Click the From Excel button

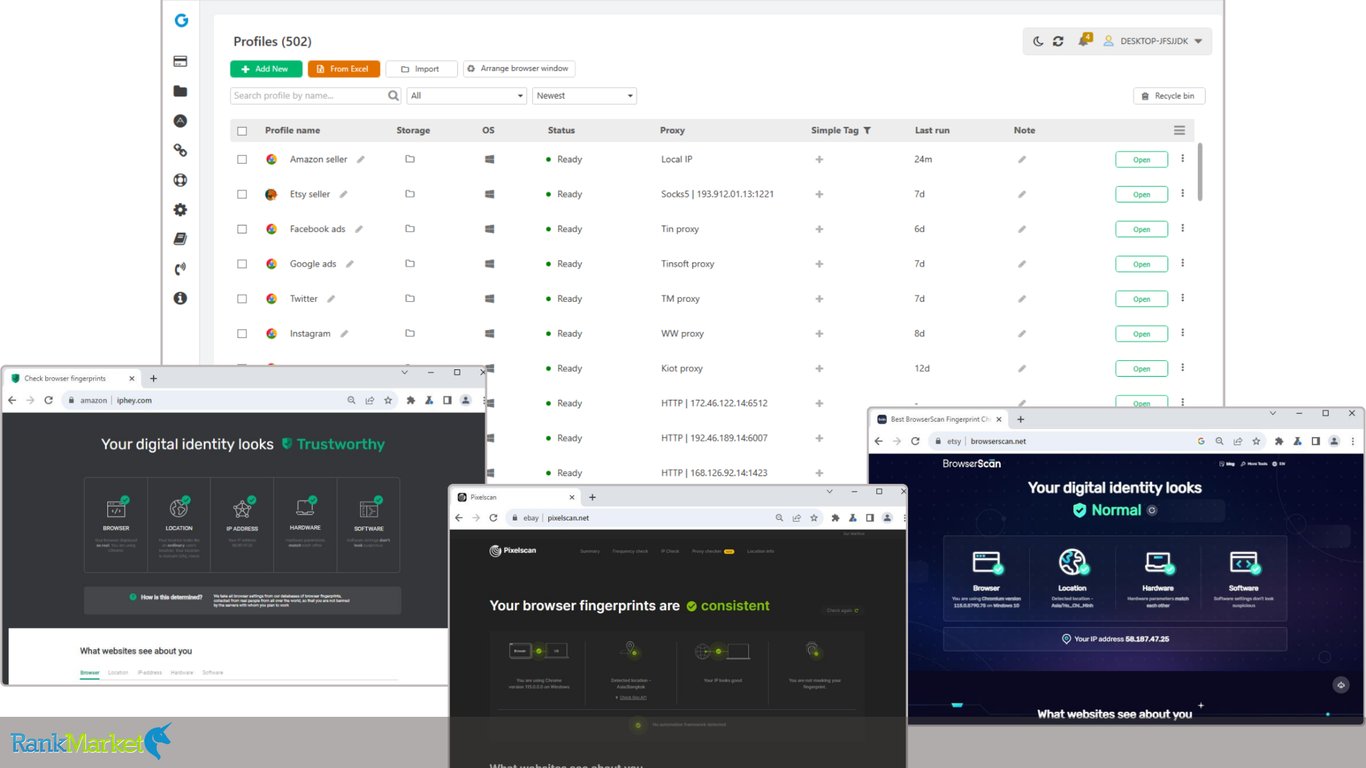tap(344, 69)
